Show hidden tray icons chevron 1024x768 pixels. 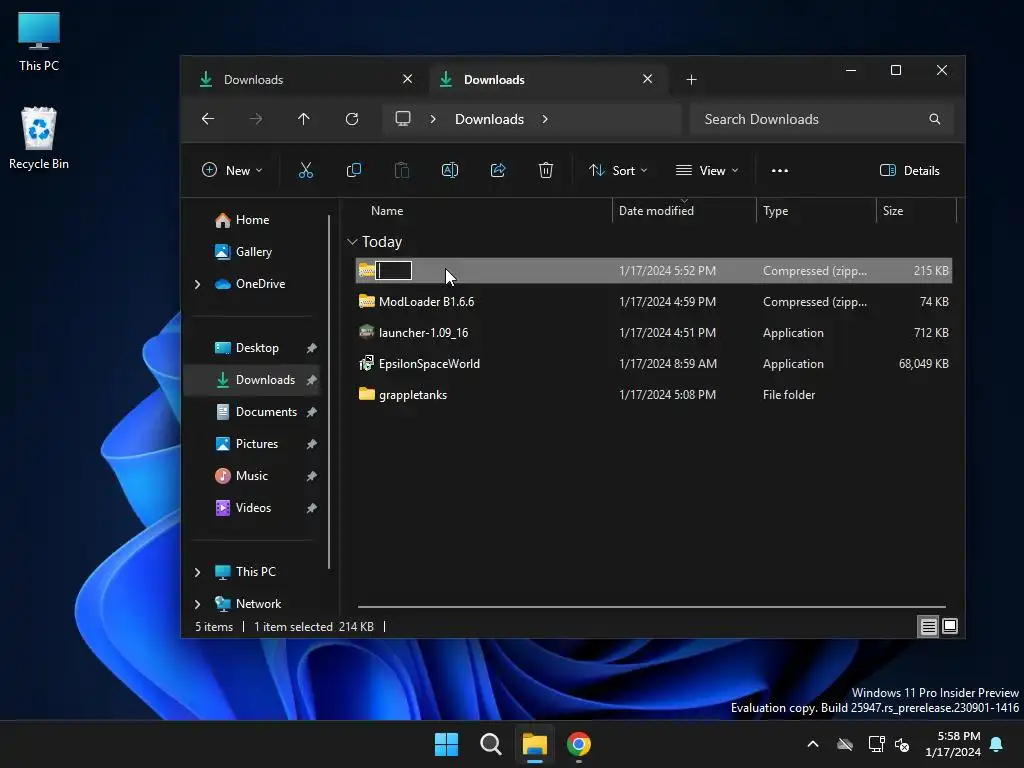[x=813, y=744]
